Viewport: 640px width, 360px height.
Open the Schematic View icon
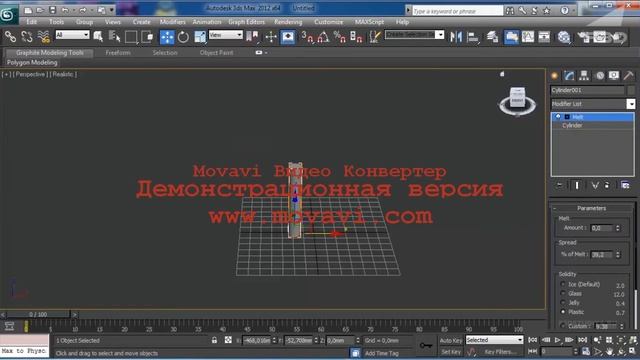click(544, 37)
